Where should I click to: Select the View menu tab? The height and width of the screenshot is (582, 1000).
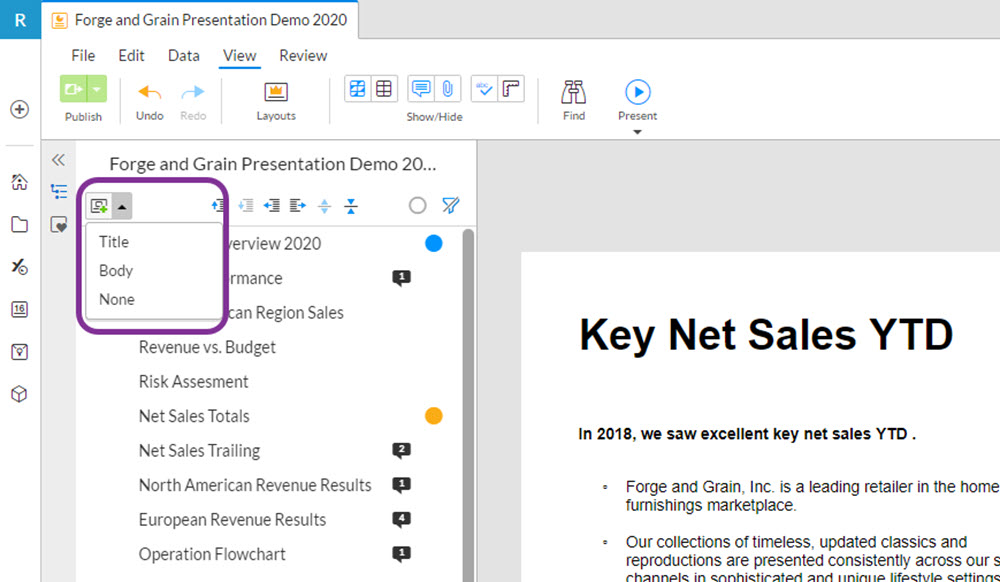(240, 55)
